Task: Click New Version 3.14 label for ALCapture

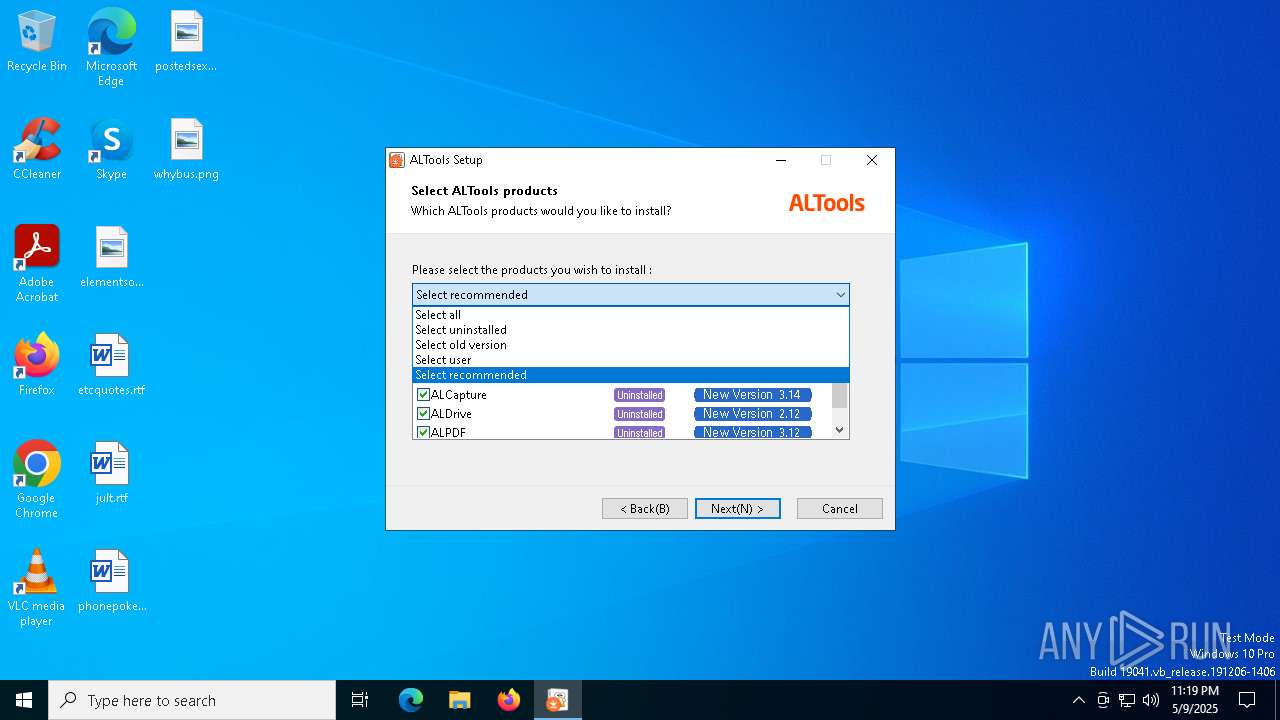Action: point(752,395)
